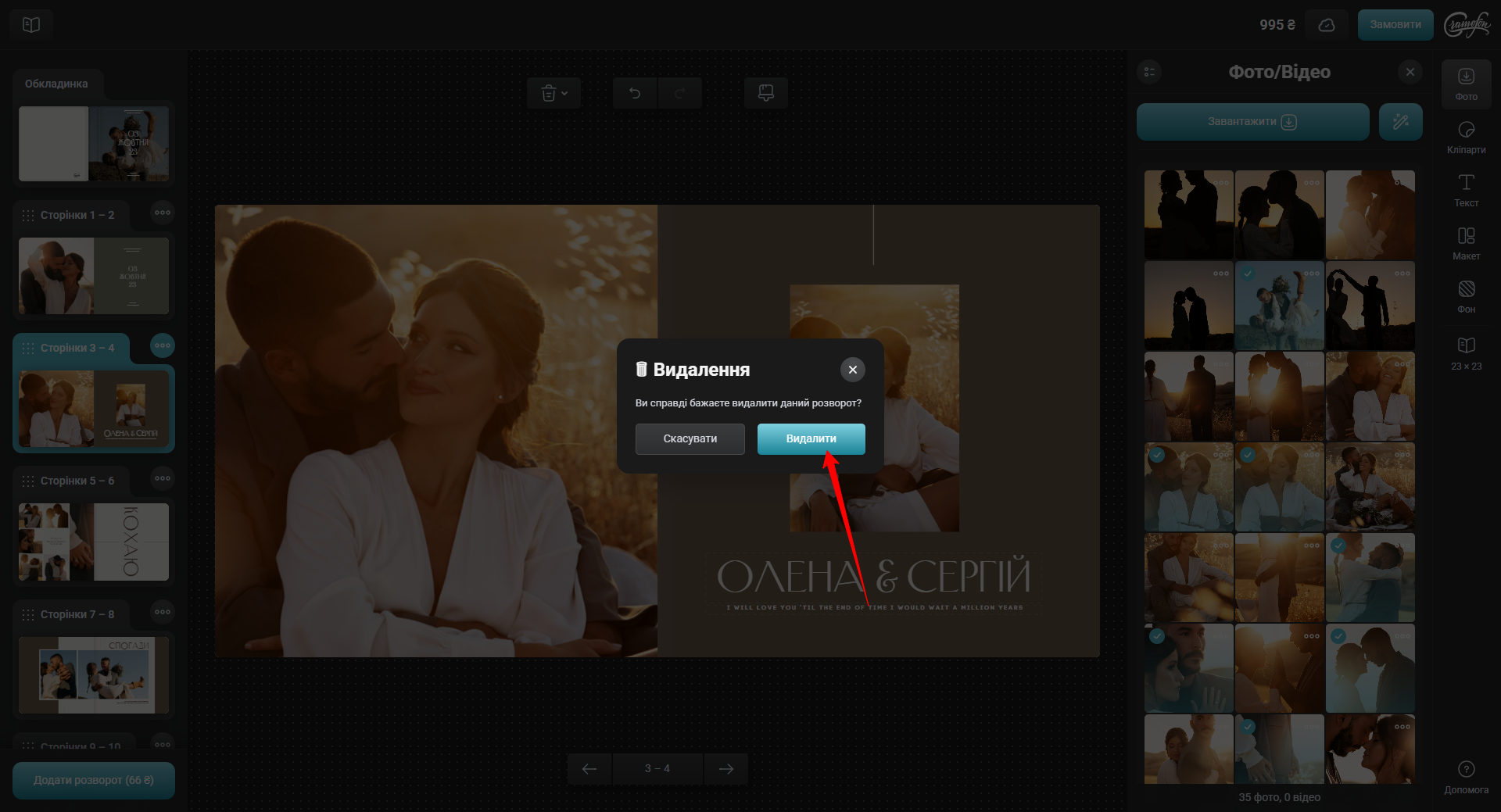Close the Видалення dialog

point(852,370)
